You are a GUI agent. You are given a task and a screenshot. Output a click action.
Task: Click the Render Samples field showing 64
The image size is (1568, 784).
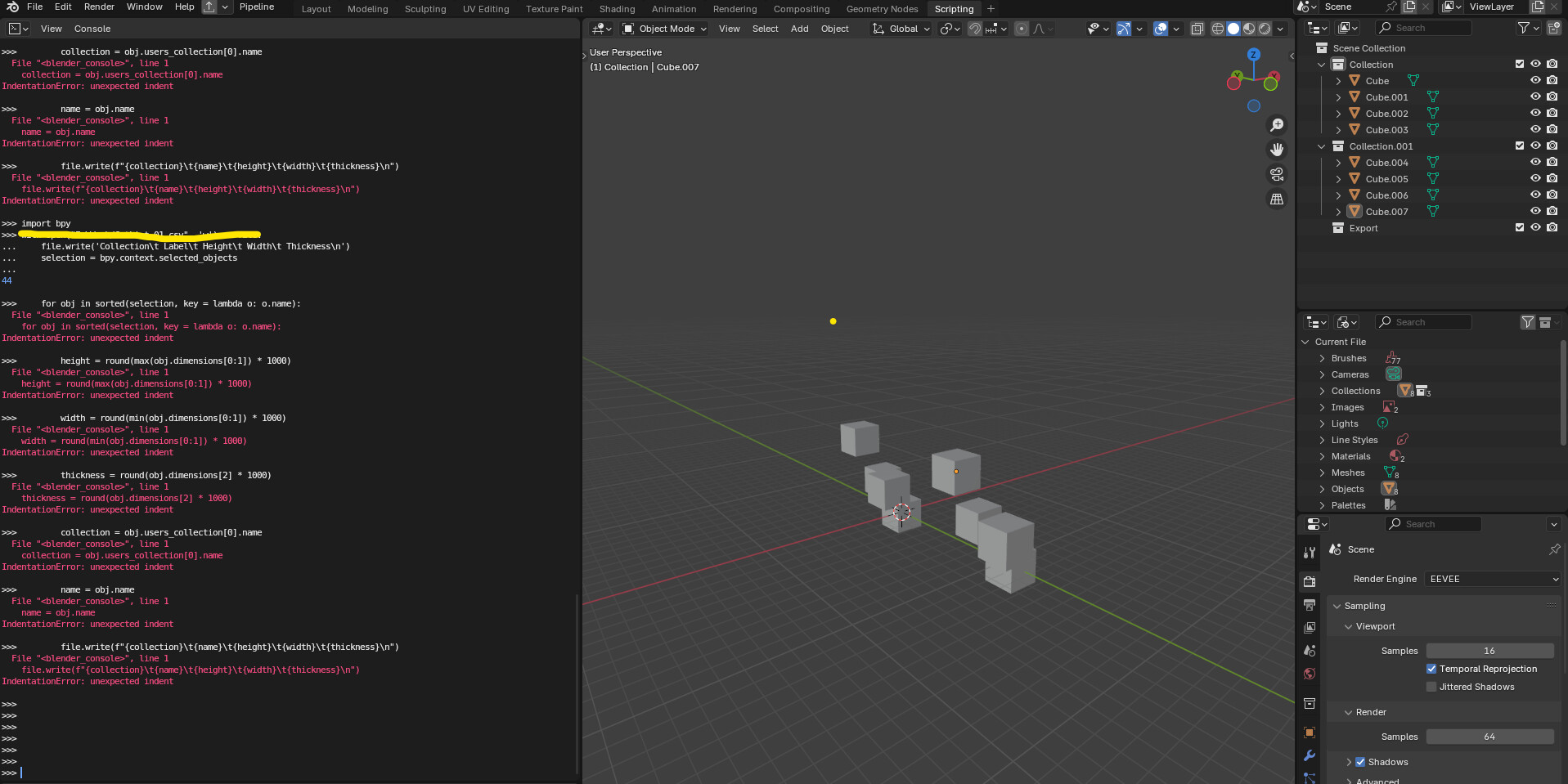click(x=1489, y=737)
